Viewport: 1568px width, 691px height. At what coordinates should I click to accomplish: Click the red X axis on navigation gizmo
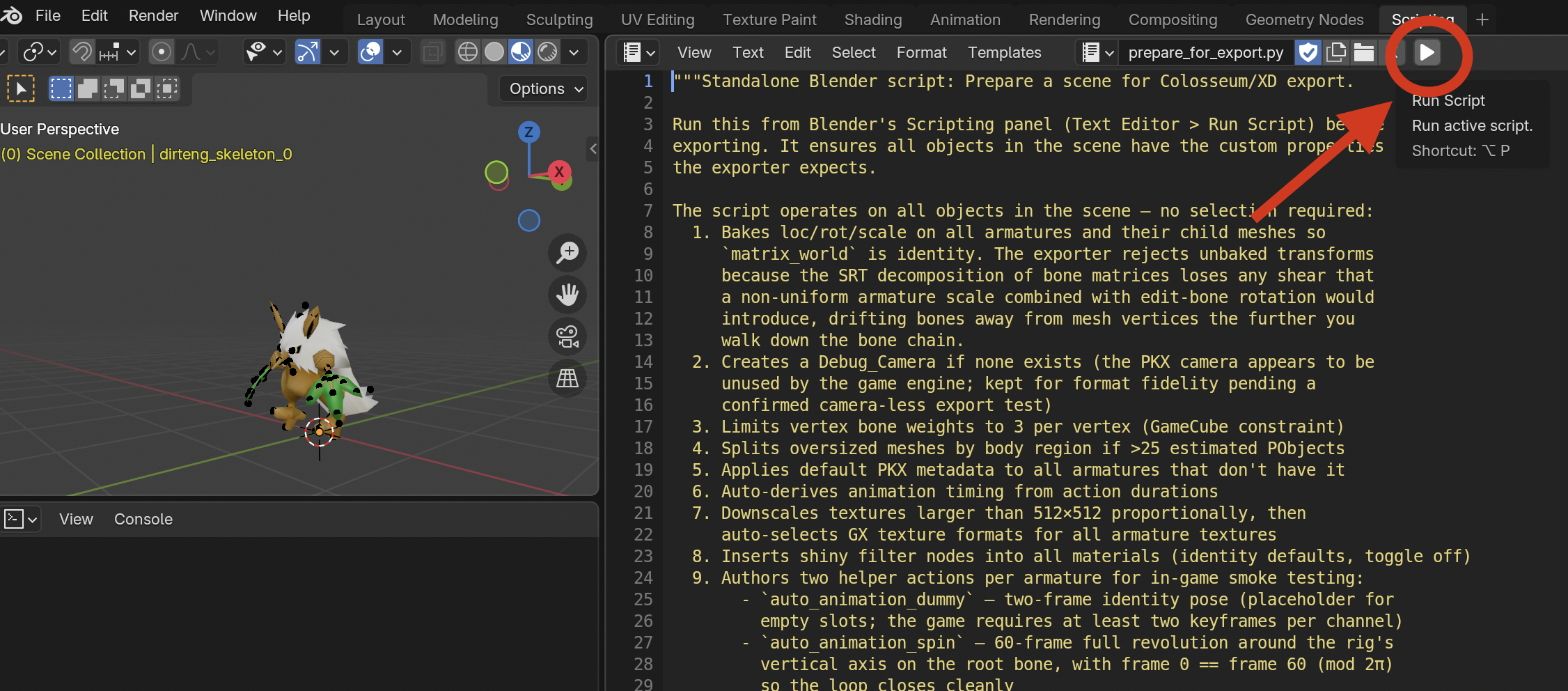coord(559,171)
